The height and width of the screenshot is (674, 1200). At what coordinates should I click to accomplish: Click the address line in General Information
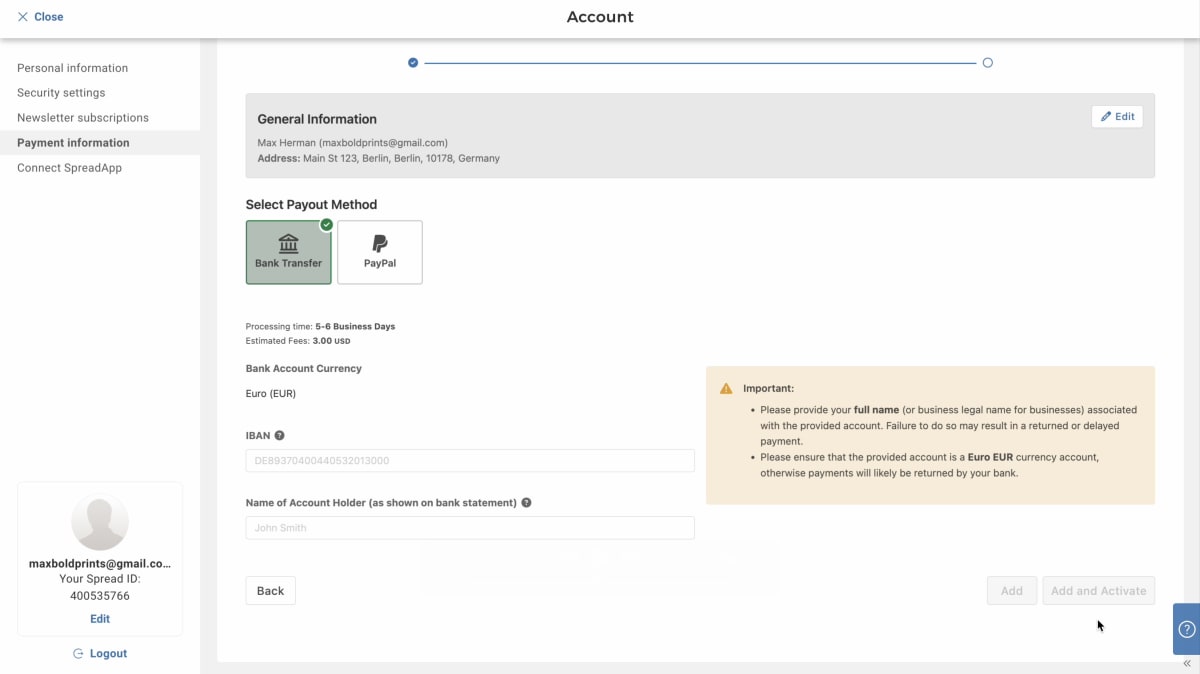[379, 158]
